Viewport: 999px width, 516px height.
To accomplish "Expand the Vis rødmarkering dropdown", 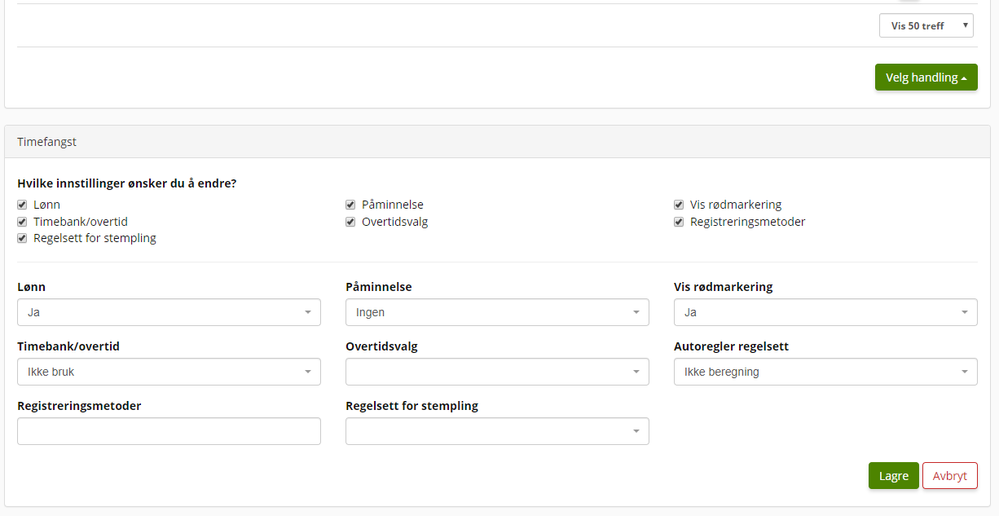I will coord(825,312).
